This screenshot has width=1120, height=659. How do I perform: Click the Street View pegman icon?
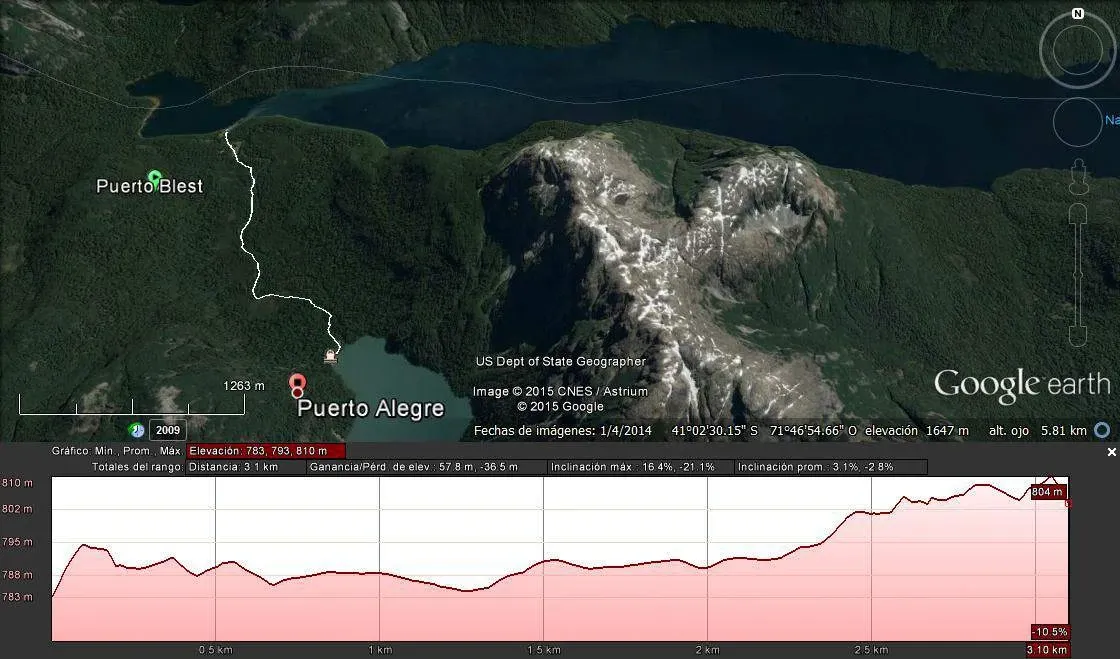(x=1077, y=178)
